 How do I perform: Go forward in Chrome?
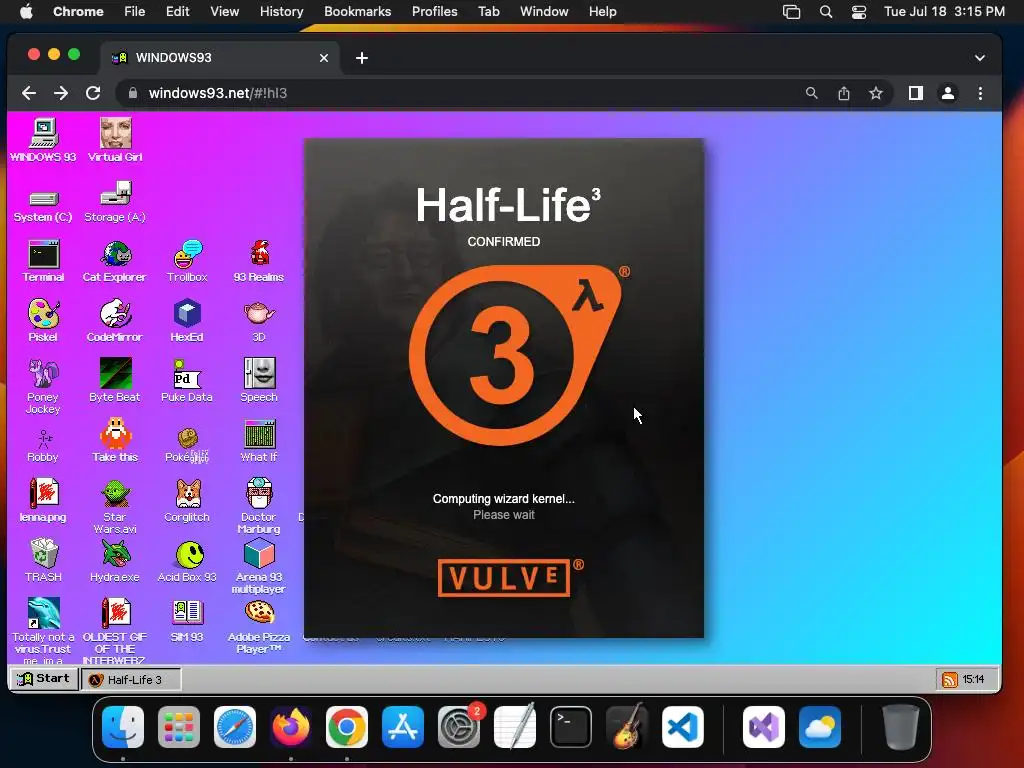click(61, 93)
